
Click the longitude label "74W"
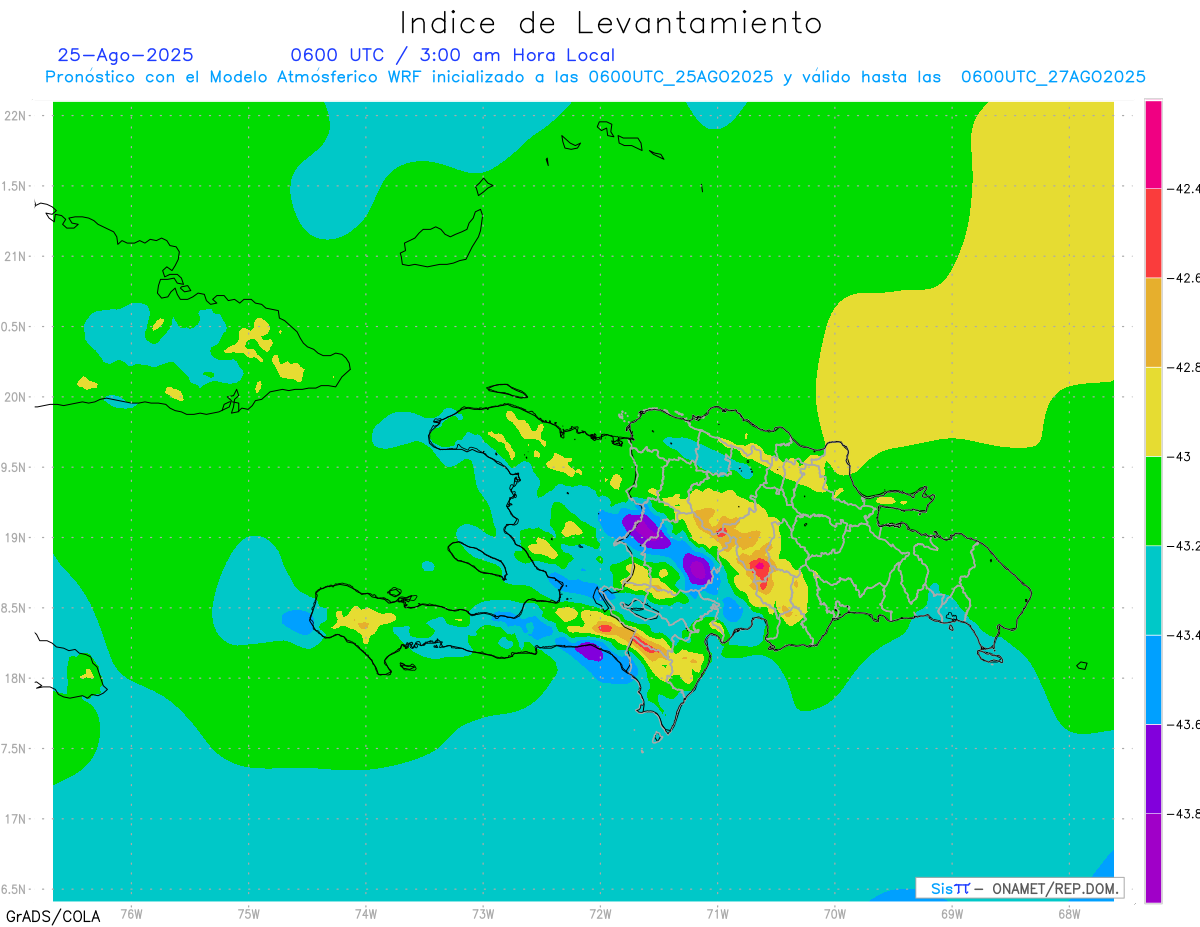point(366,913)
